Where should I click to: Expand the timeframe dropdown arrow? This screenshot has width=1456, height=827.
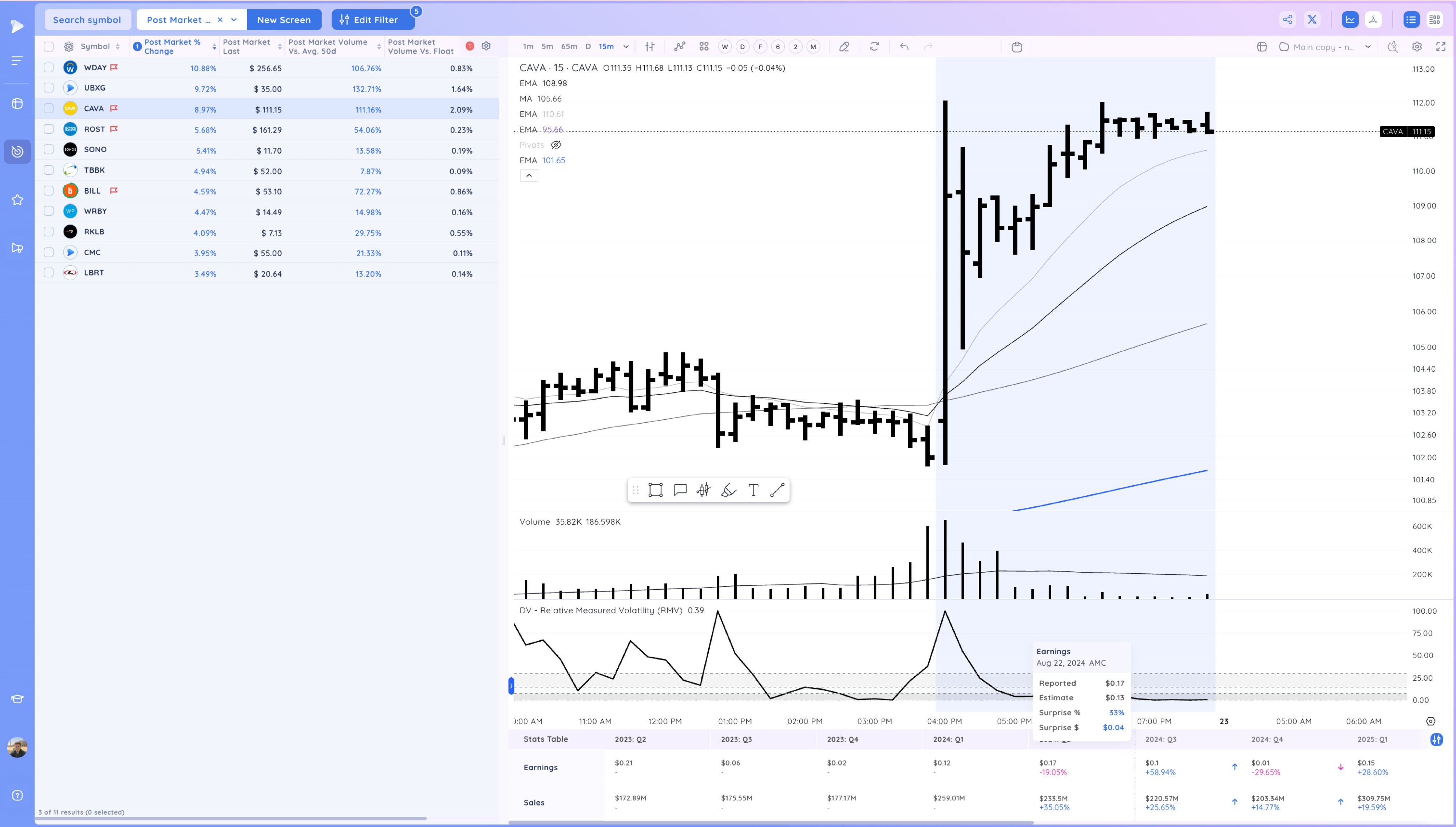pos(626,47)
